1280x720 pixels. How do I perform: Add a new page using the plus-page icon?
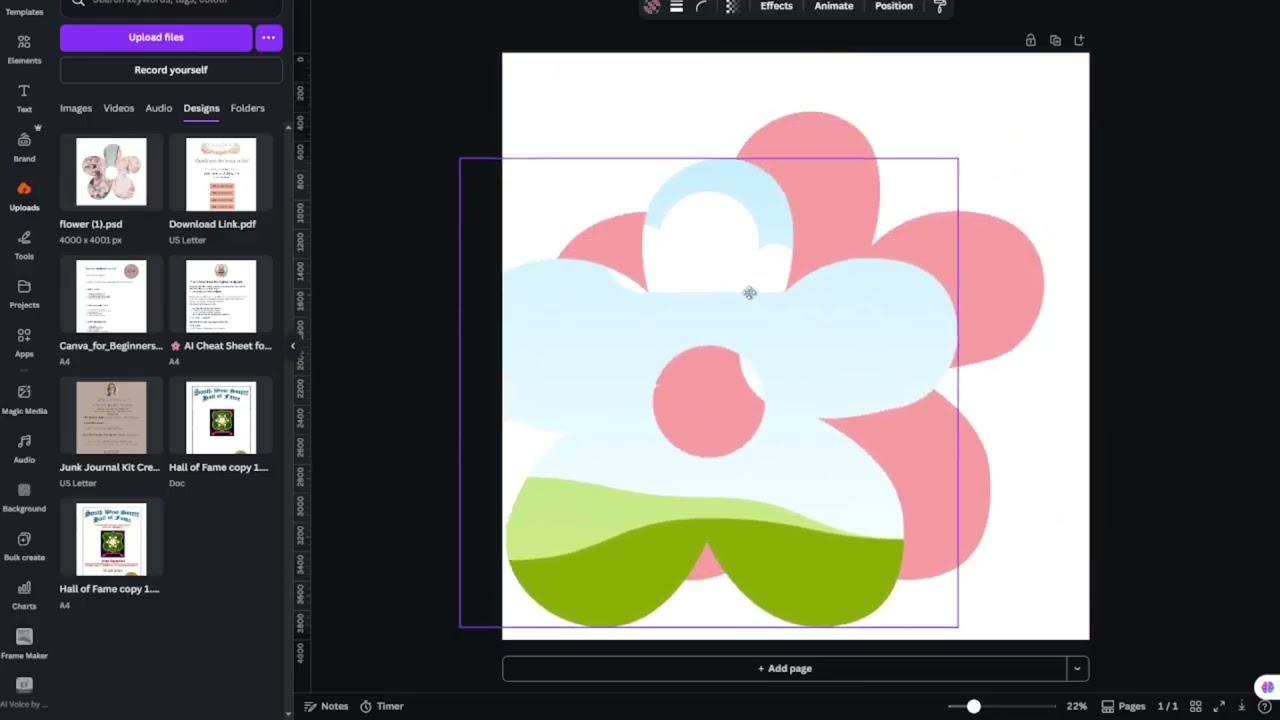click(x=1079, y=40)
